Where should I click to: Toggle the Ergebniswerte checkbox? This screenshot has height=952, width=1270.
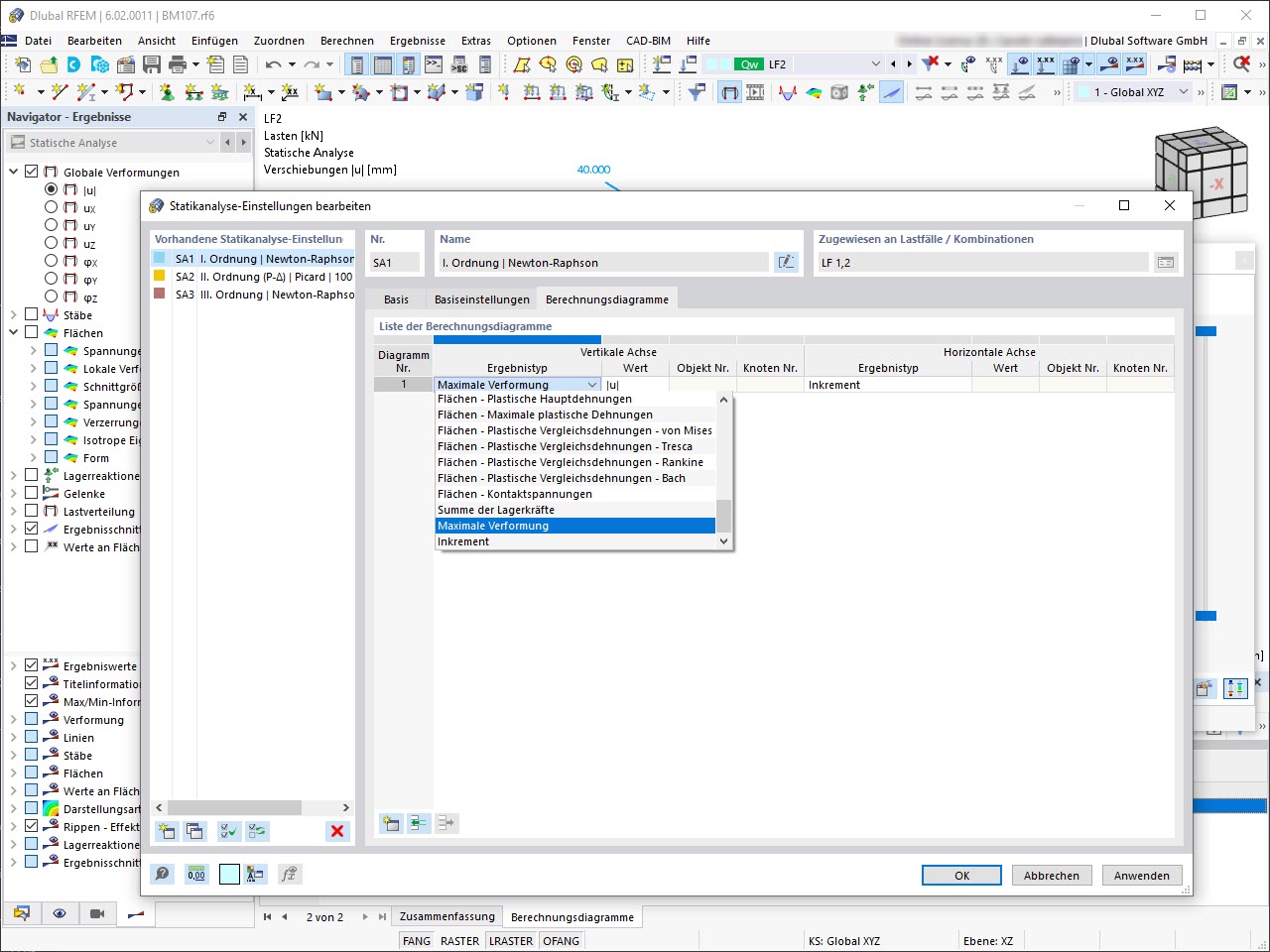pyautogui.click(x=32, y=665)
